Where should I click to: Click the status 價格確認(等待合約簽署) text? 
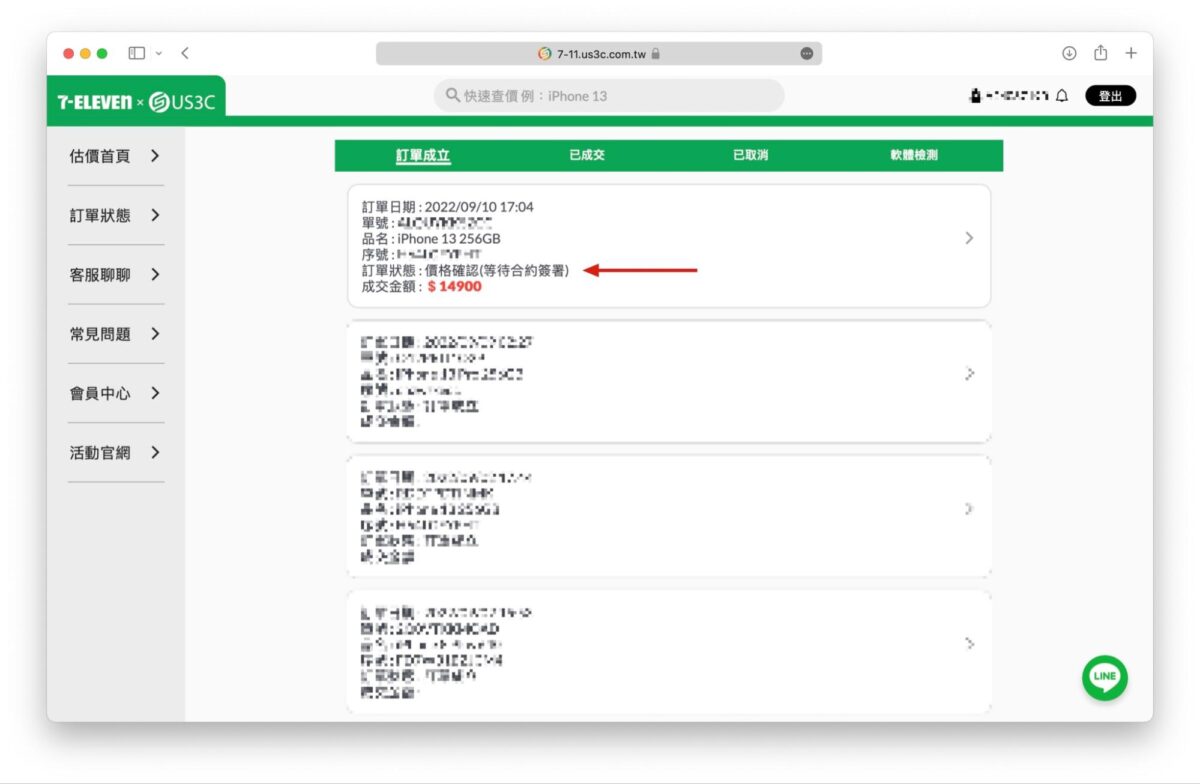[x=497, y=270]
